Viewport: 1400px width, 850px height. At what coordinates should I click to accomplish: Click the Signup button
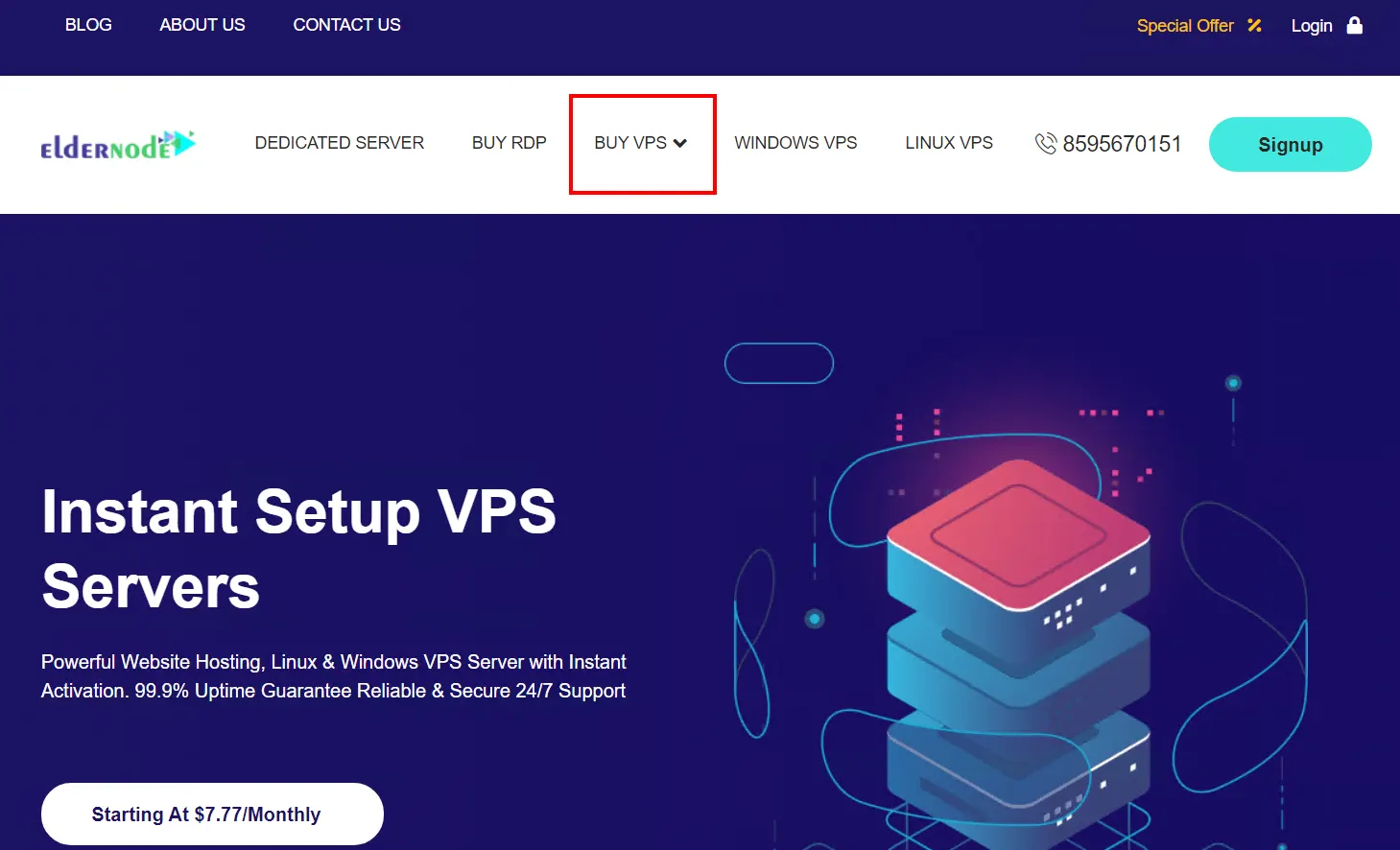1290,145
